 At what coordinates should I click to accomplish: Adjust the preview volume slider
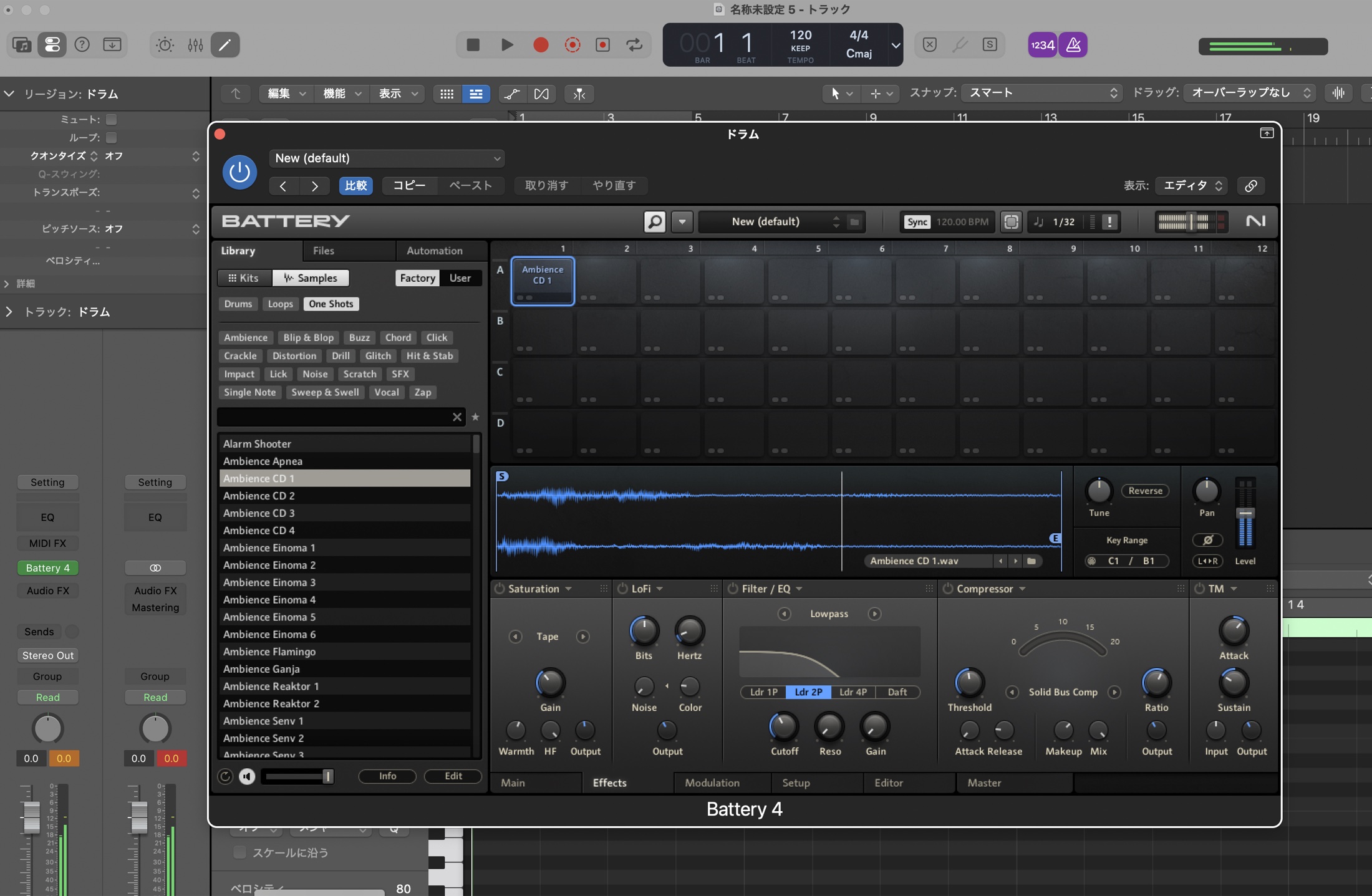pos(297,776)
